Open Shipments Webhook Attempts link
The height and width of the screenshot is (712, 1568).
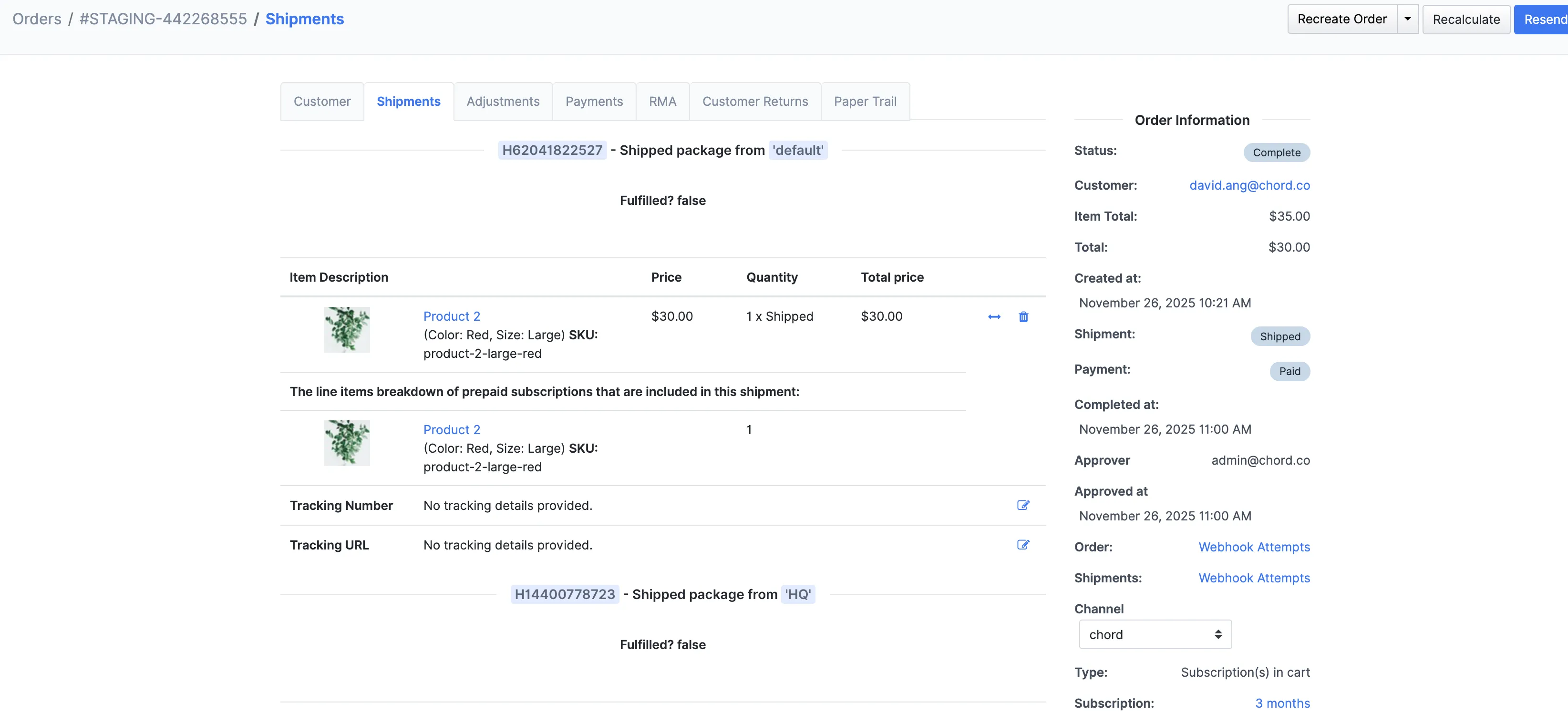click(1254, 578)
